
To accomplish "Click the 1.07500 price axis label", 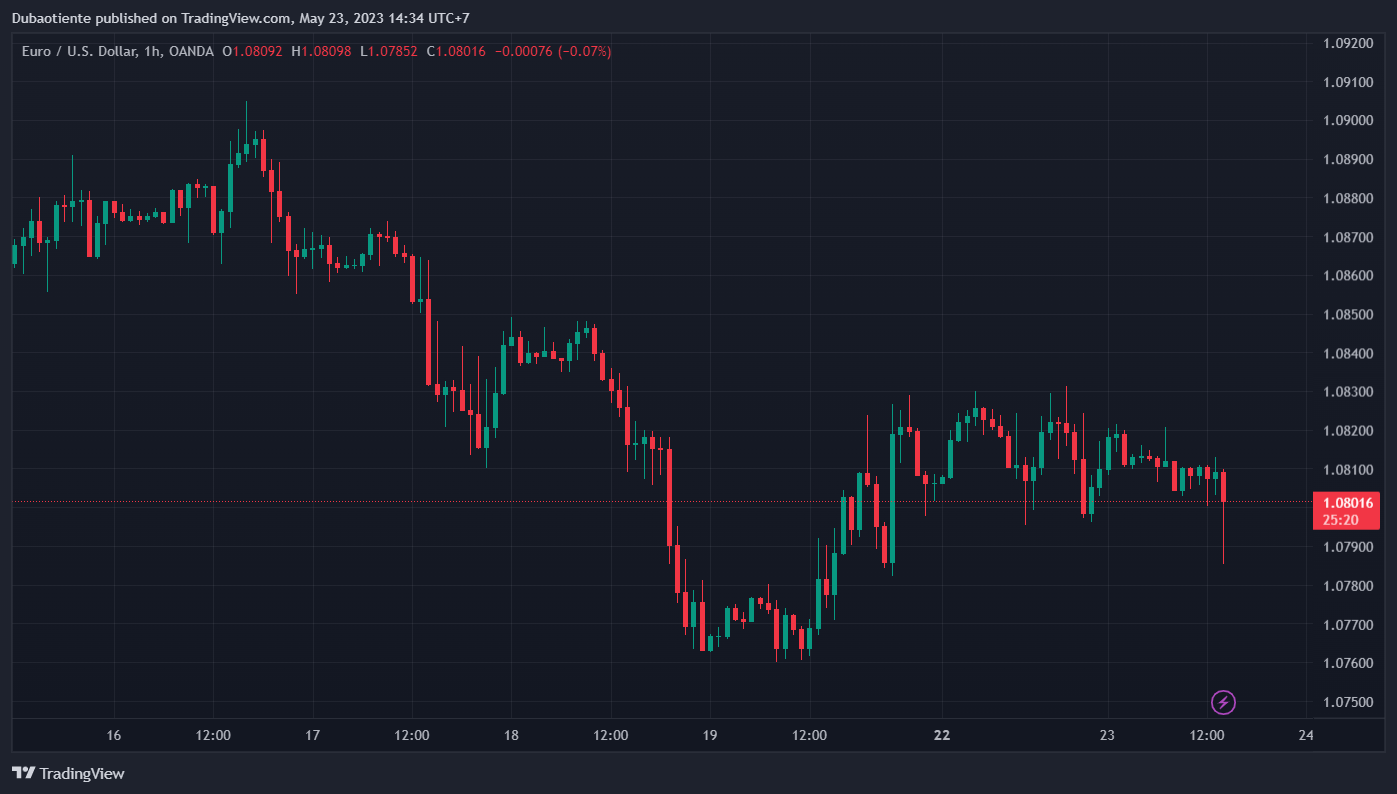I will (1346, 702).
